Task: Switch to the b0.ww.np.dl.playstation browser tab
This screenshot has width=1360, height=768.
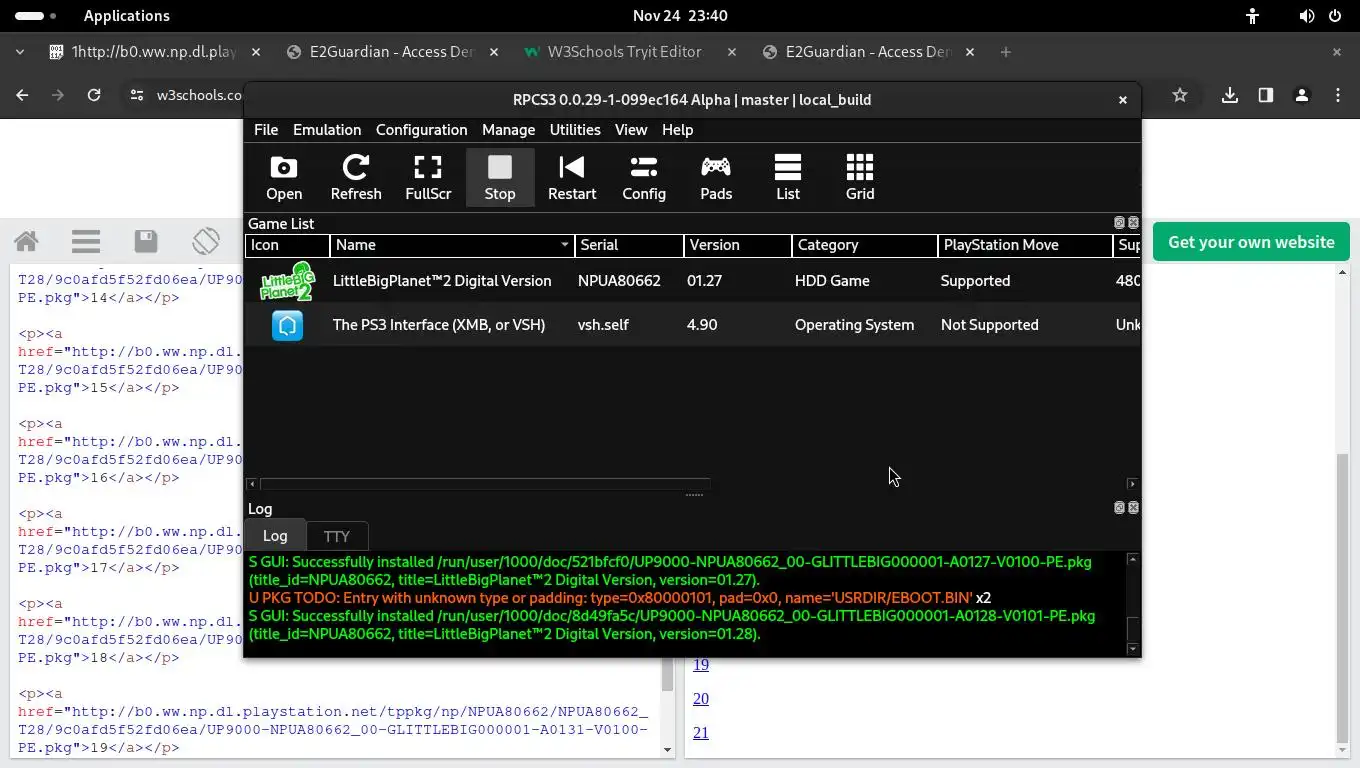Action: click(x=153, y=52)
